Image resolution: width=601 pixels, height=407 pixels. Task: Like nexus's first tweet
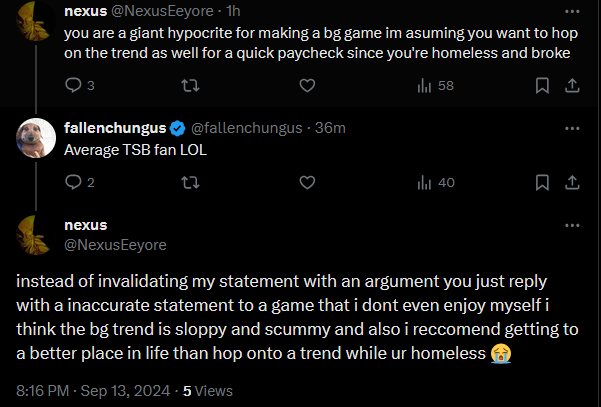click(x=307, y=86)
